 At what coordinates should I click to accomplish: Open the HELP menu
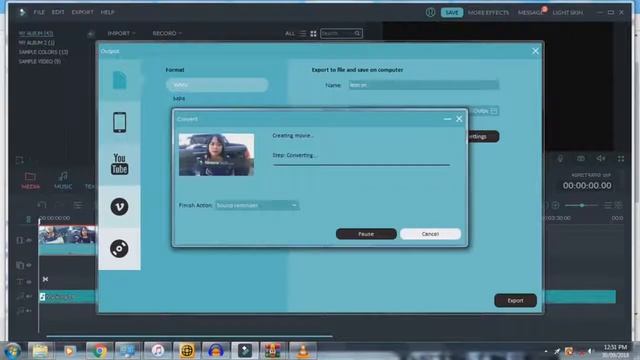(107, 12)
